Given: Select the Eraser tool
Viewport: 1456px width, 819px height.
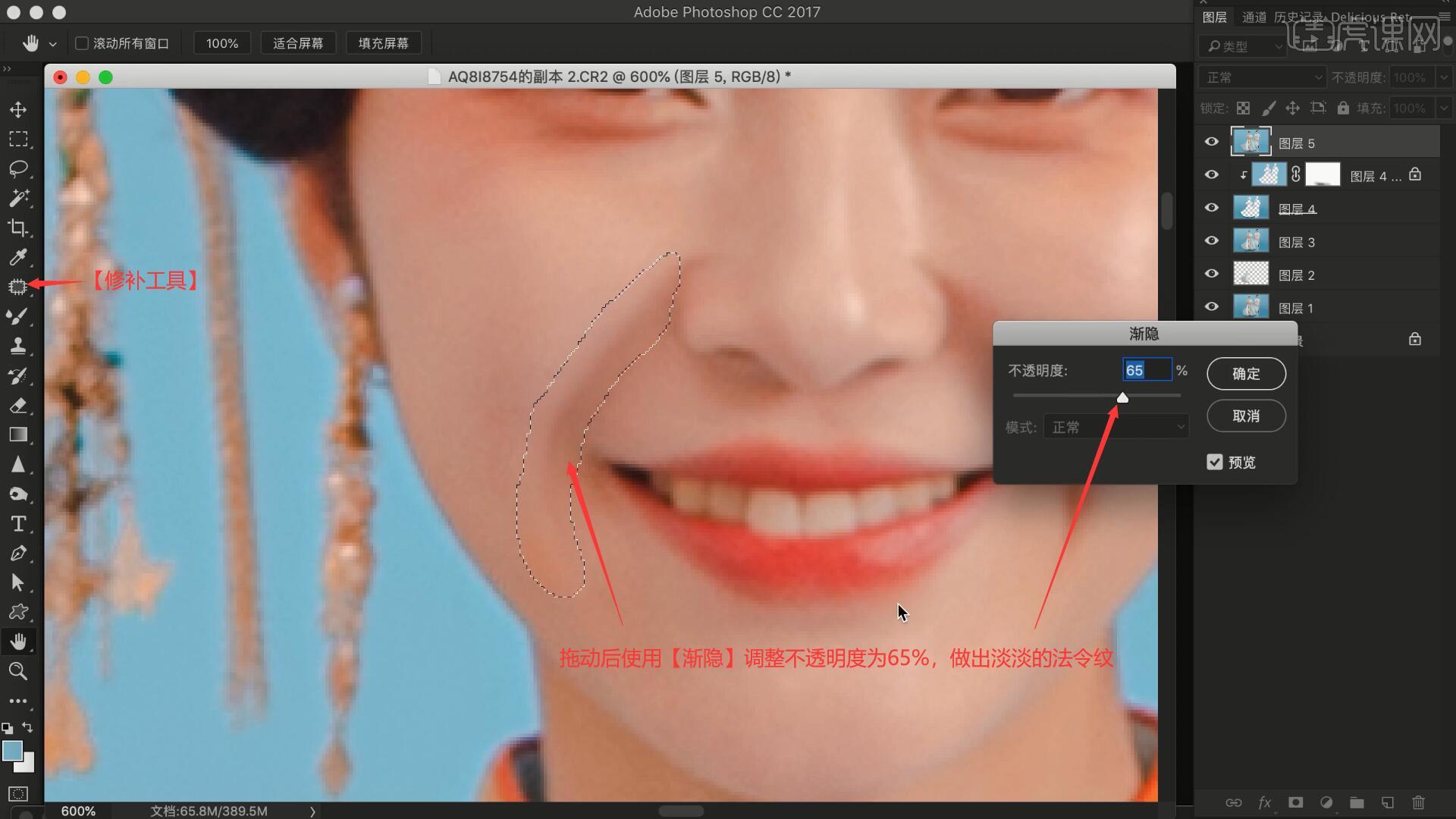Looking at the screenshot, I should (18, 406).
